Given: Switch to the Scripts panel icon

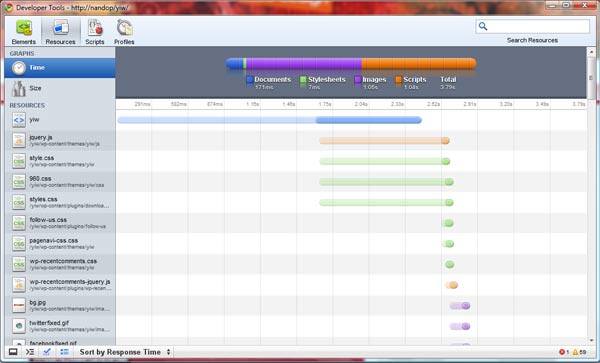Looking at the screenshot, I should 95,31.
